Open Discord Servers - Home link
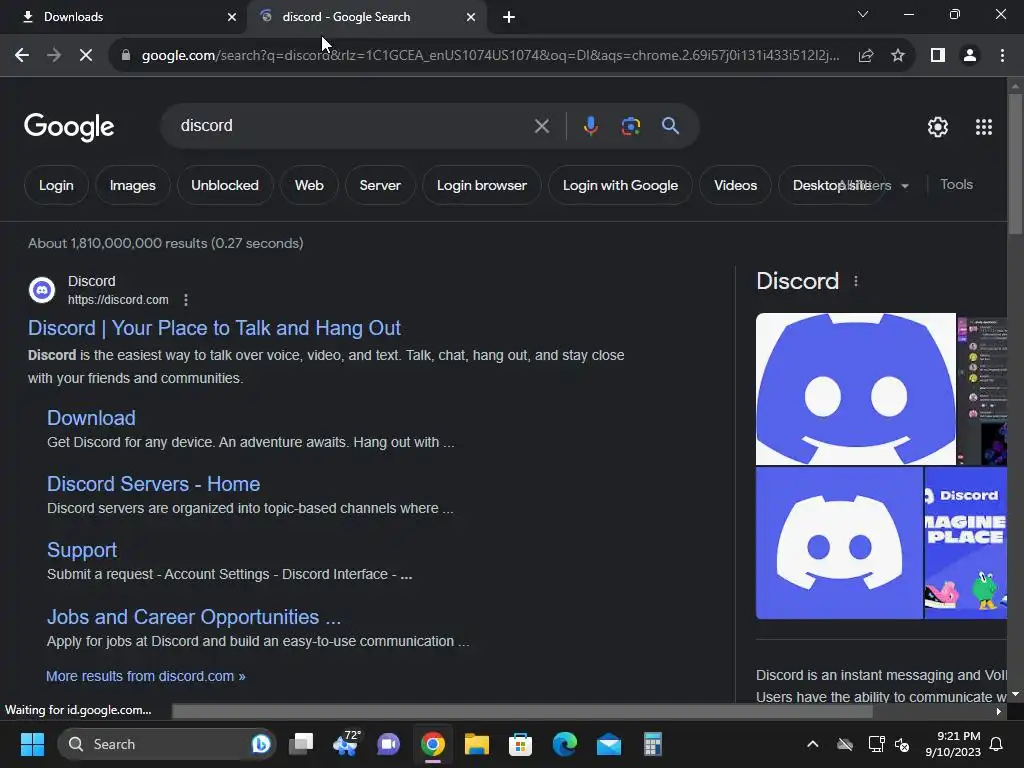 [153, 484]
